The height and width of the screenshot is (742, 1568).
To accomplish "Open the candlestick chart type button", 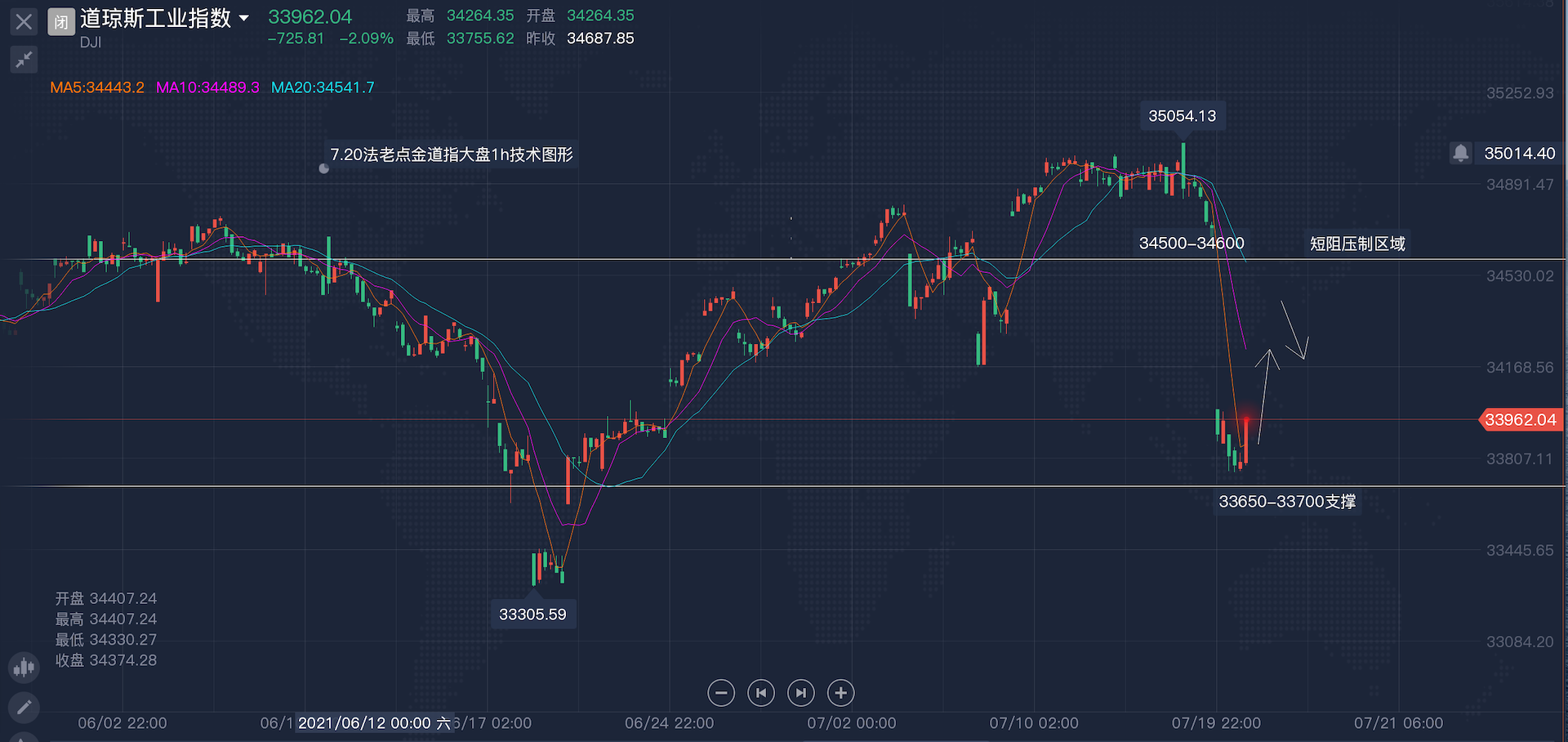I will click(24, 668).
